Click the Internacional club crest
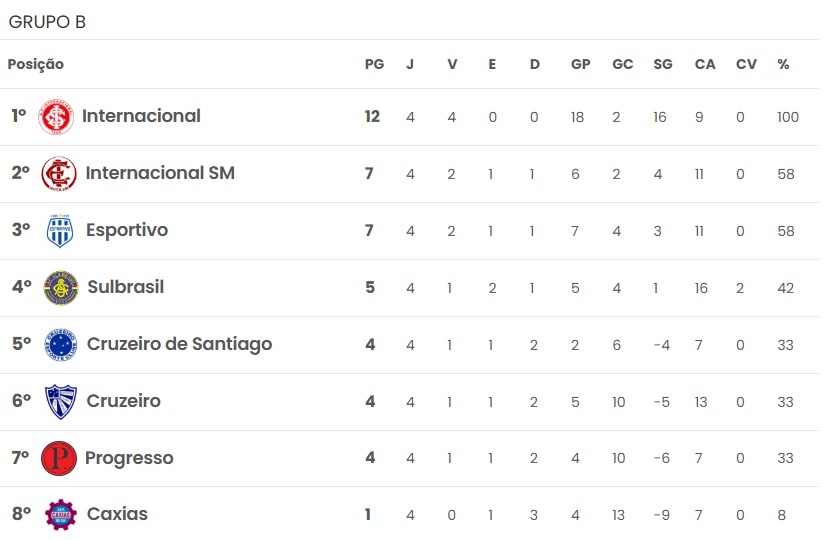Viewport: 824px width, 540px height. [56, 117]
